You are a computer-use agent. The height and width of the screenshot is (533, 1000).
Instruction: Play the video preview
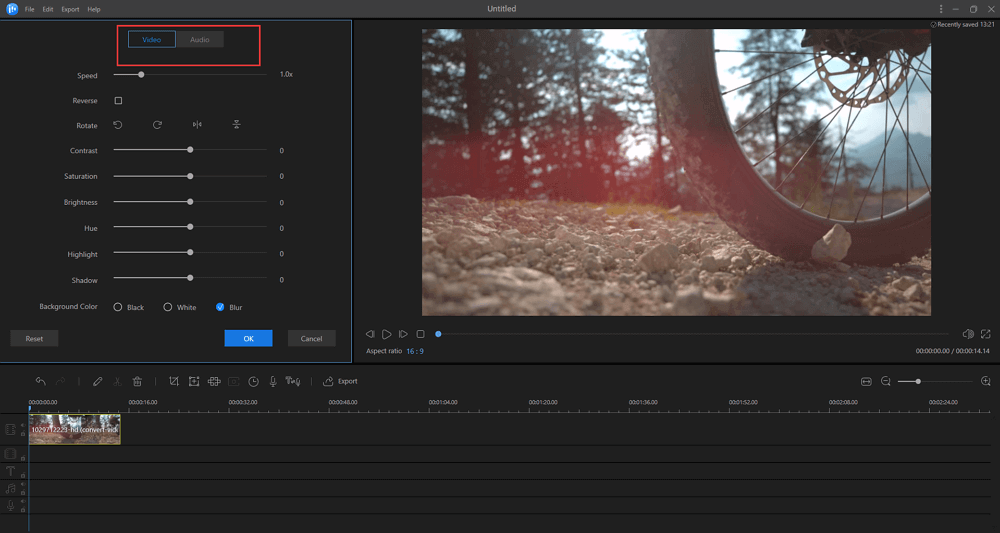(x=386, y=334)
